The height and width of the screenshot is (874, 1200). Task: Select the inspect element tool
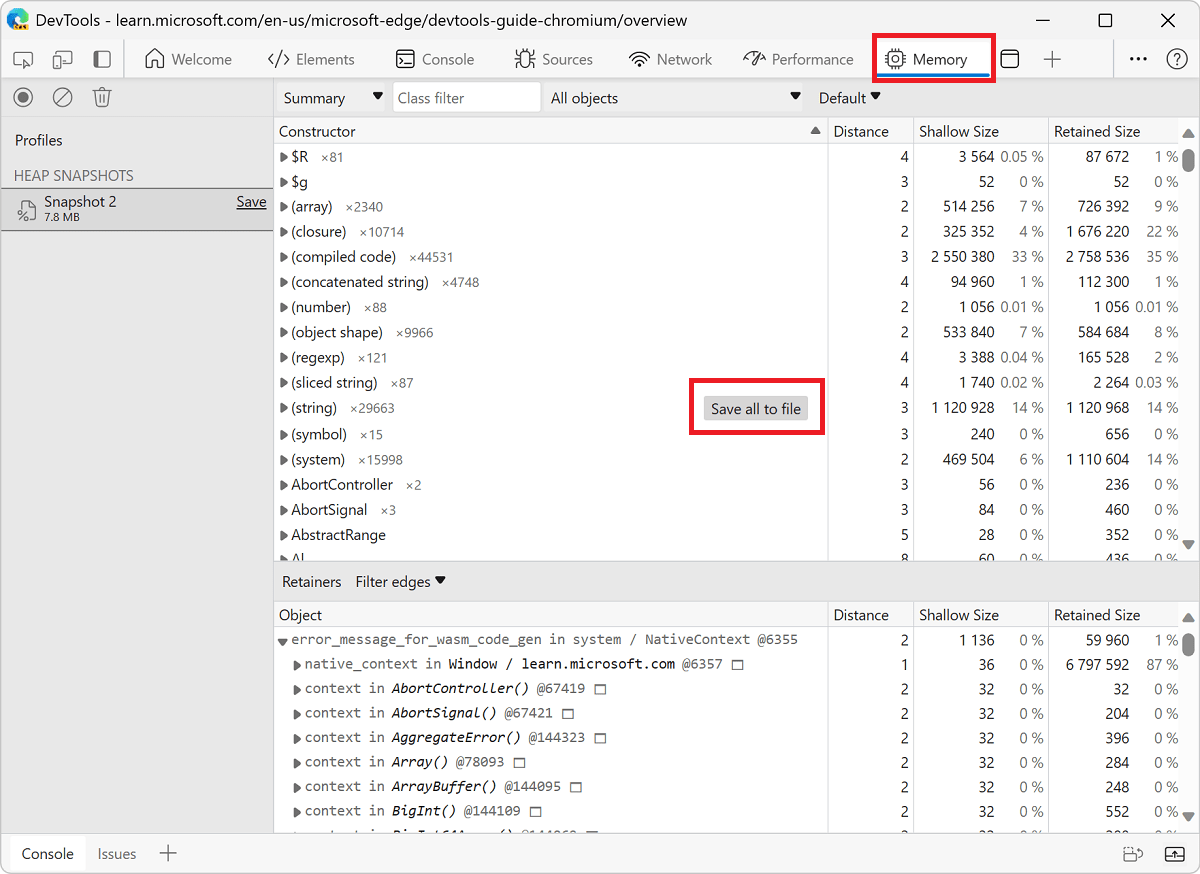[22, 59]
